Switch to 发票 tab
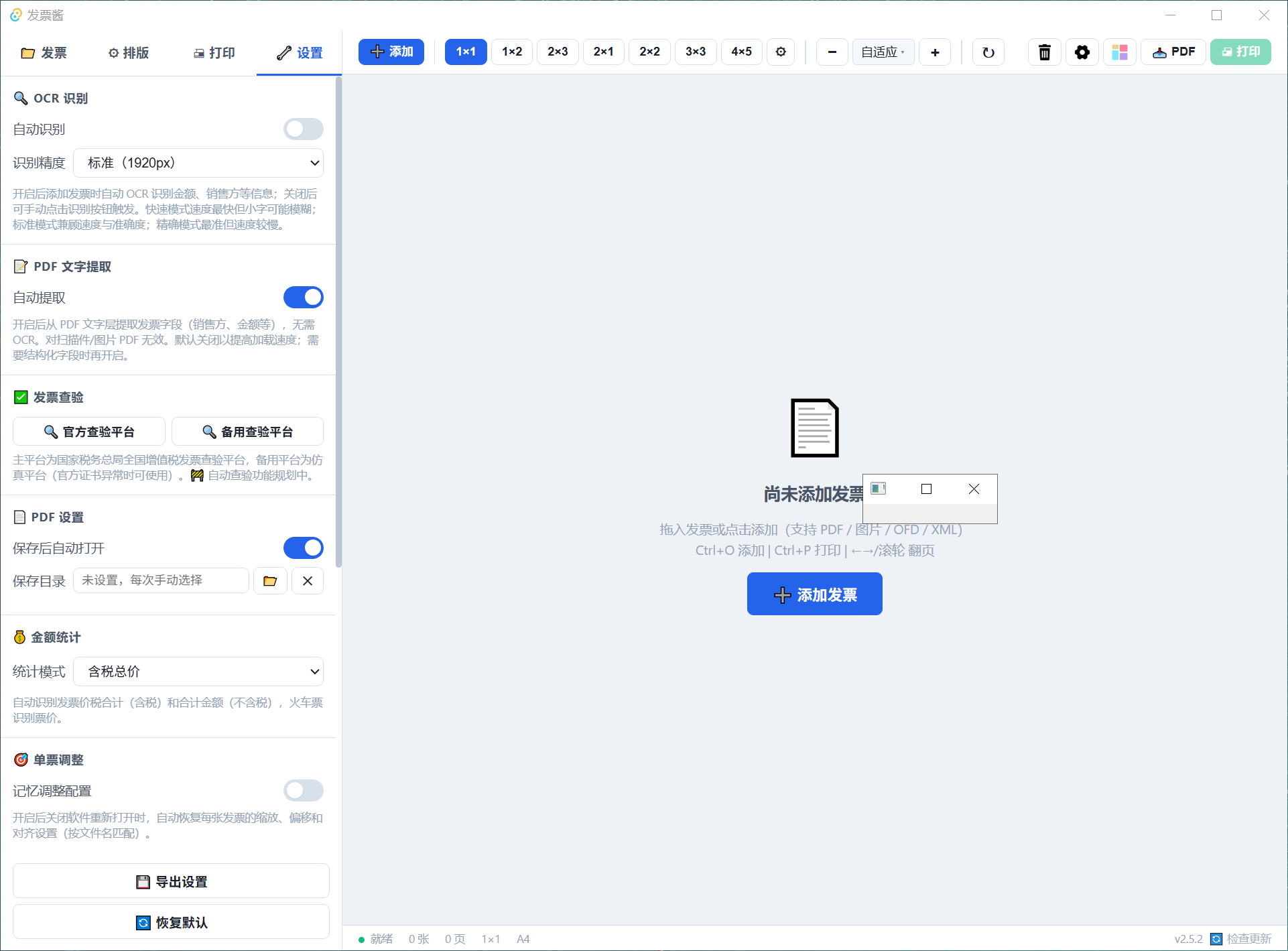 44,53
